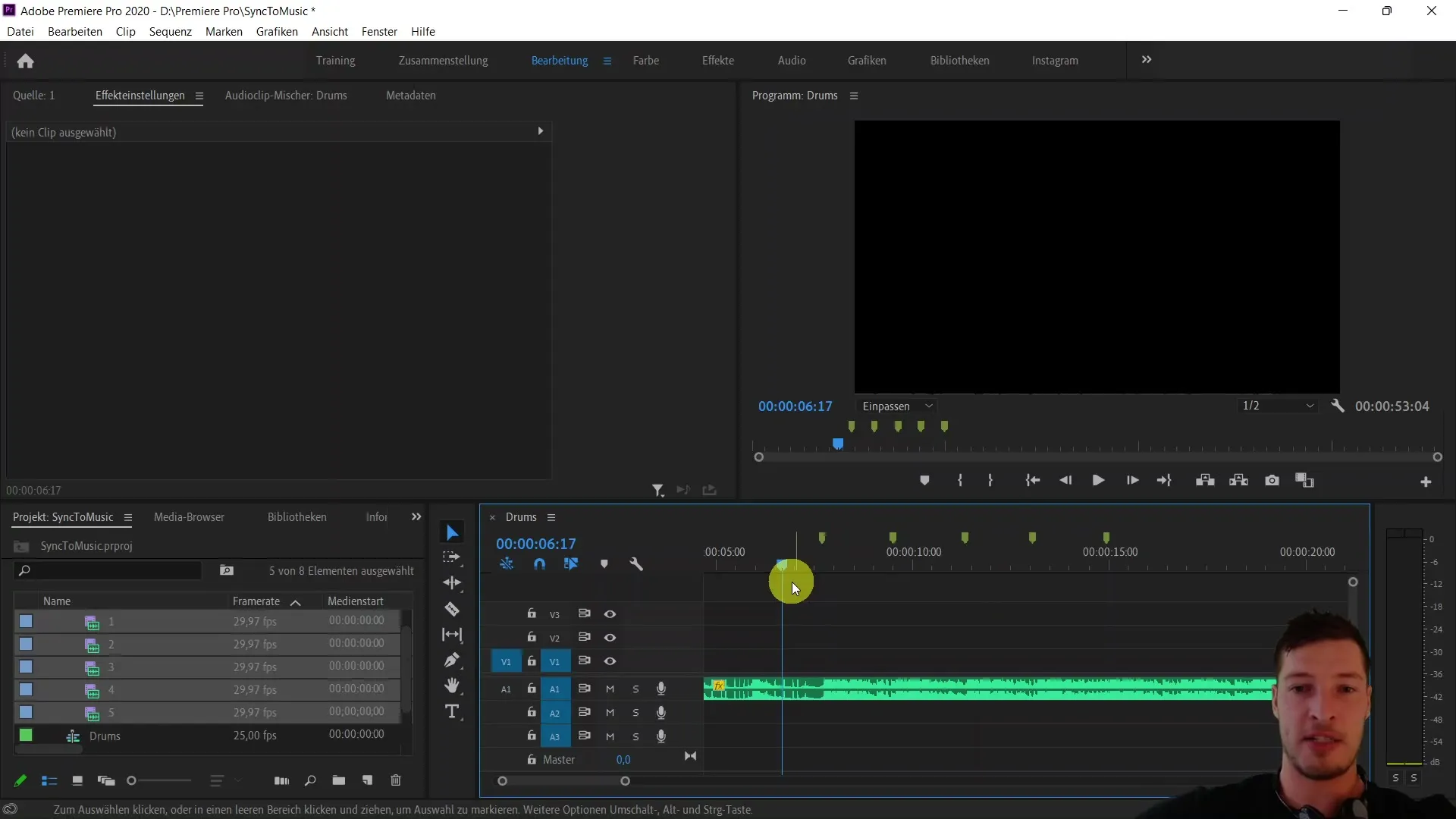Viewport: 1456px width, 819px height.
Task: Delete selected items with trash icon
Action: coord(395,780)
